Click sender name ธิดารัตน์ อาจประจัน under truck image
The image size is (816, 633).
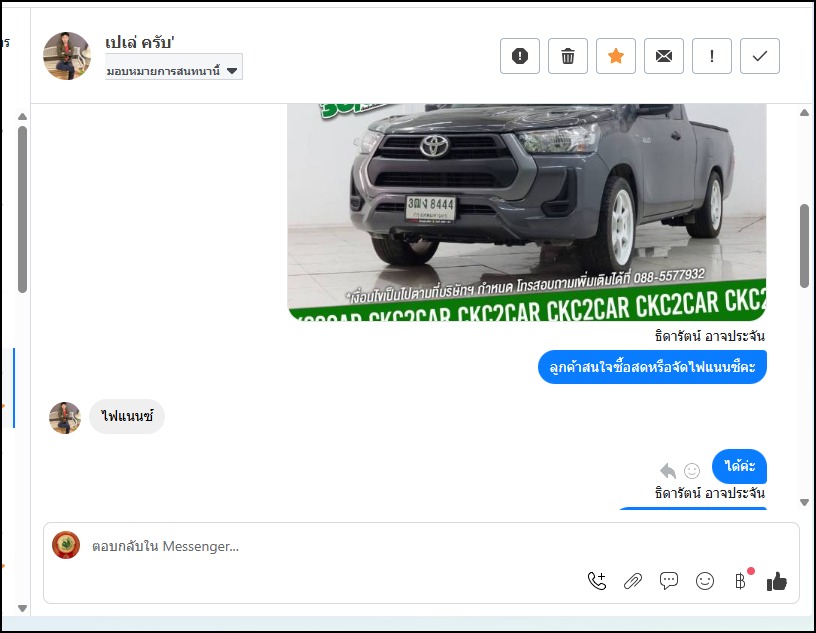pos(710,336)
